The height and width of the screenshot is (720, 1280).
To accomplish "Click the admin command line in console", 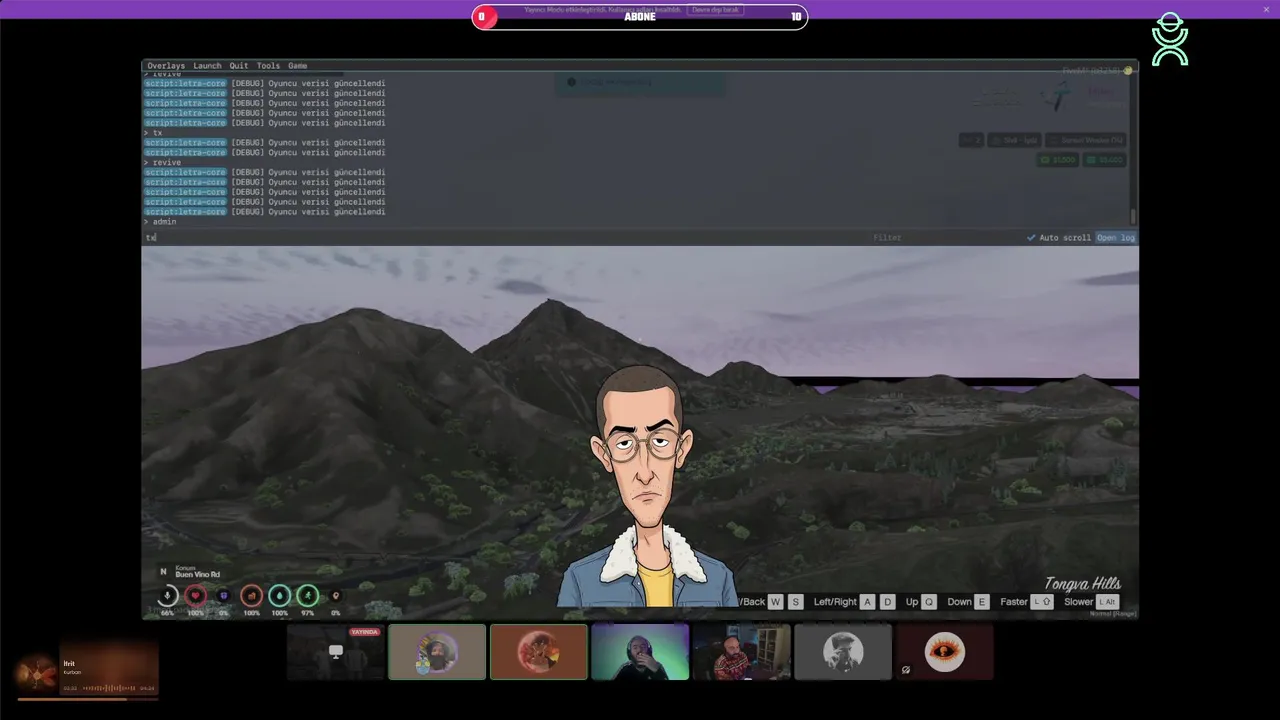I will pos(160,222).
